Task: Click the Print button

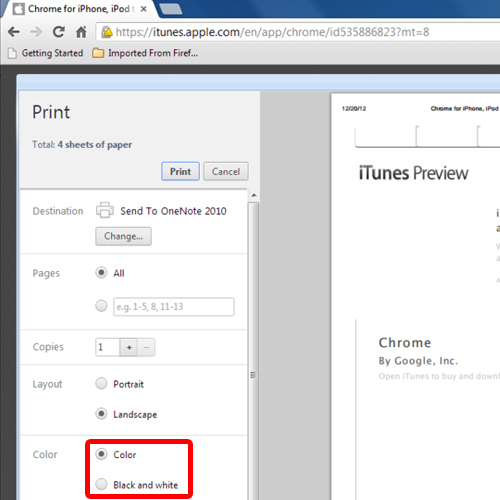Action: pyautogui.click(x=180, y=171)
